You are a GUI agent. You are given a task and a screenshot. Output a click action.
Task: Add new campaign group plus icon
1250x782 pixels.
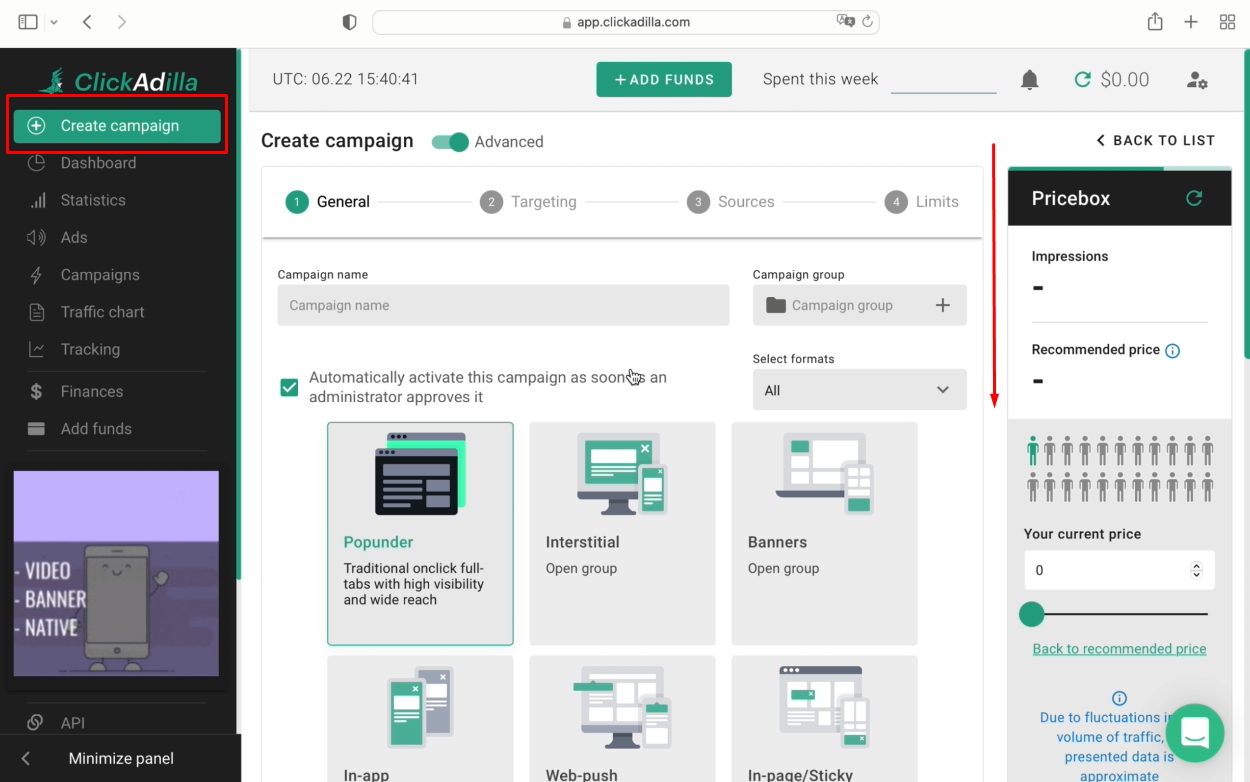click(942, 306)
